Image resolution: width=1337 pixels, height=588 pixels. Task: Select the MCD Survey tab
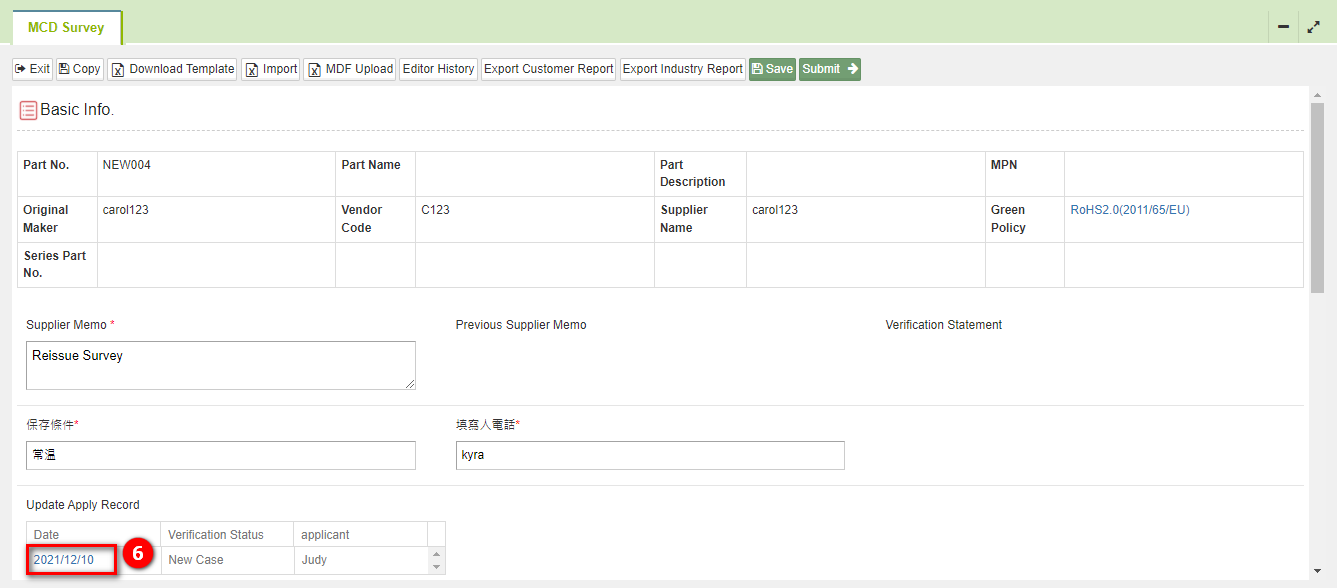pyautogui.click(x=66, y=28)
